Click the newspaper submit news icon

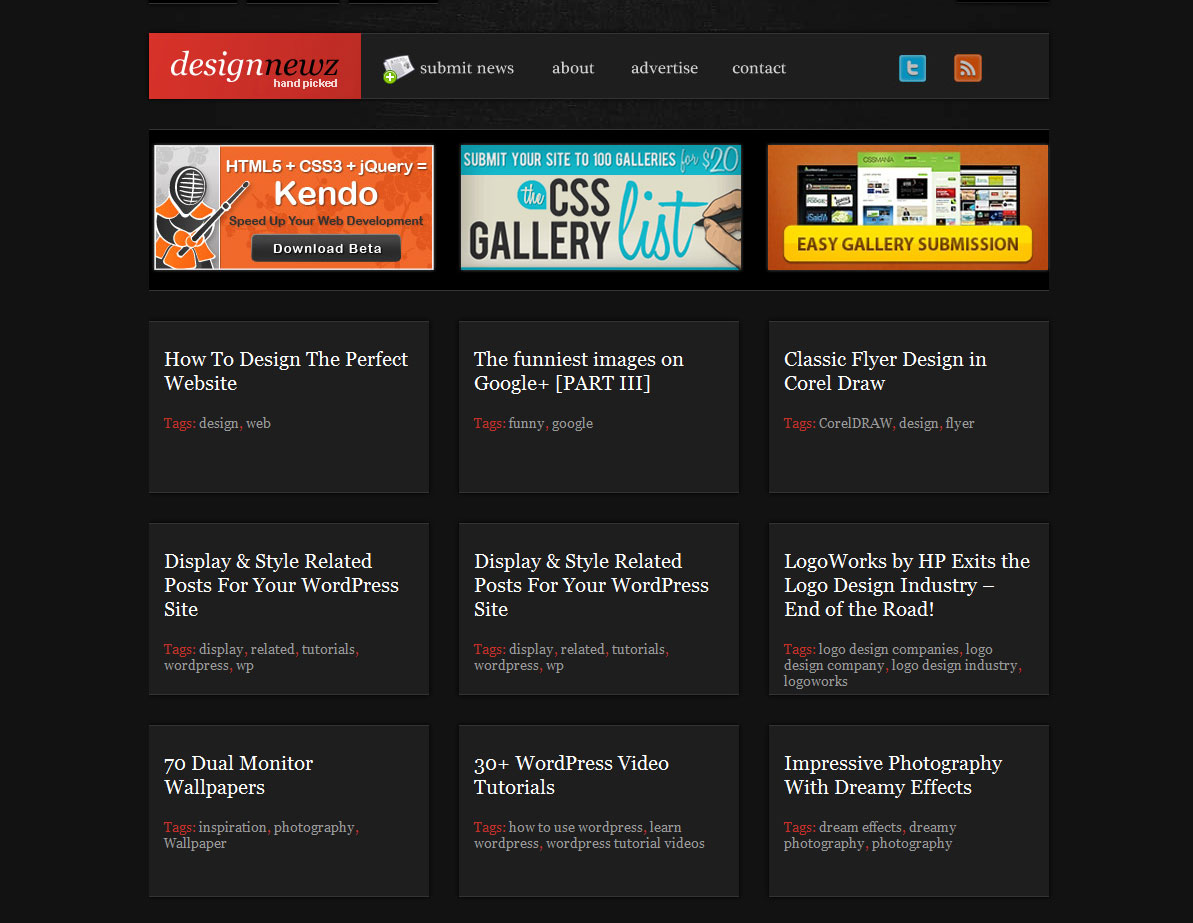coord(397,68)
